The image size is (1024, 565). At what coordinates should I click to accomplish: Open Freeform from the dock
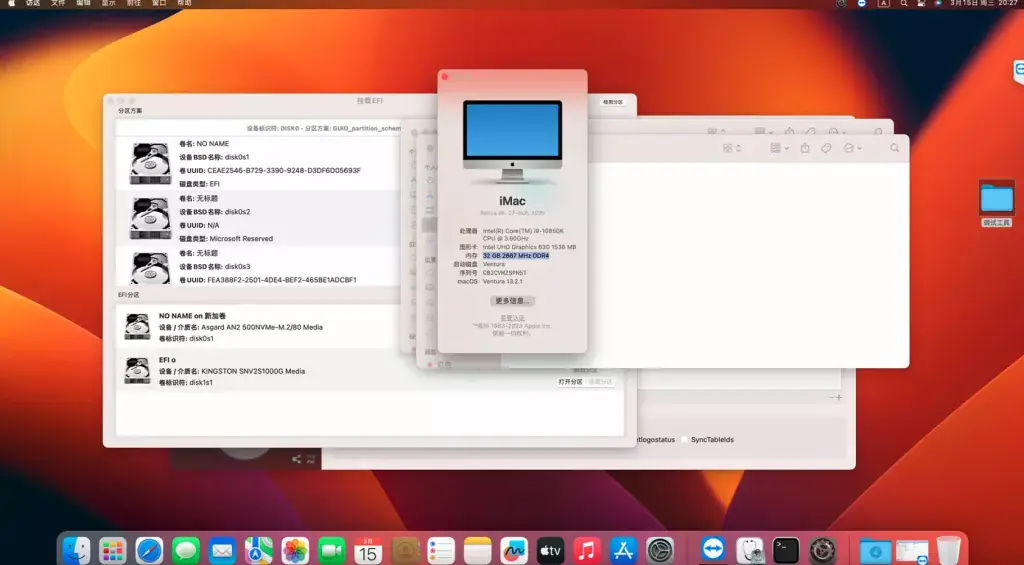514,551
